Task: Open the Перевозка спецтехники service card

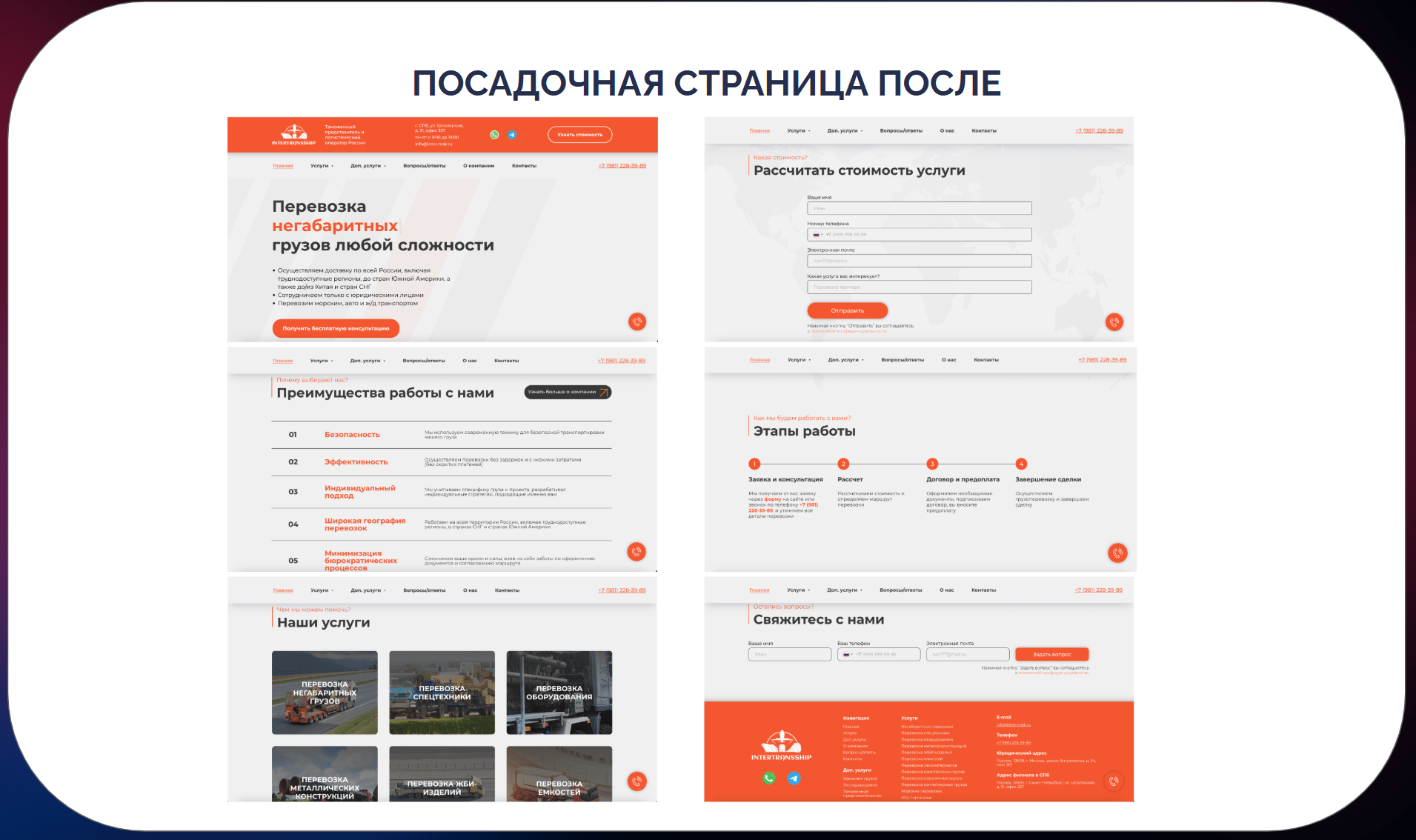Action: pyautogui.click(x=442, y=693)
